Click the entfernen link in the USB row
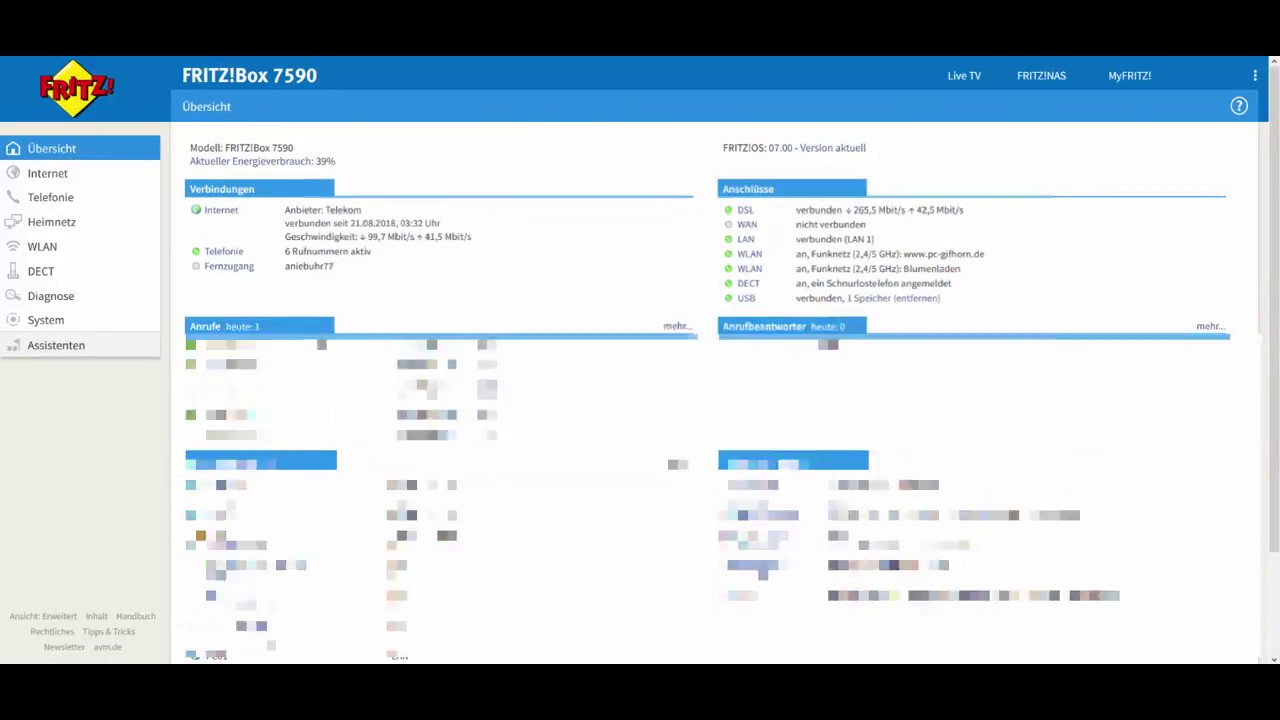This screenshot has width=1280, height=720. pyautogui.click(x=916, y=298)
